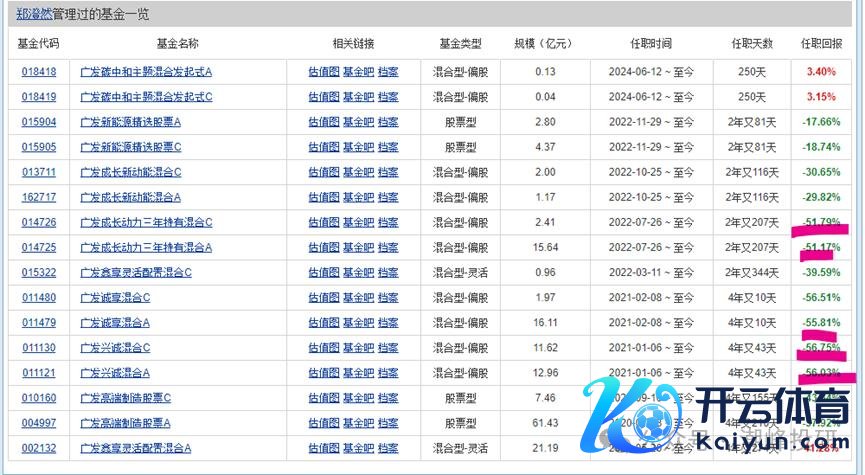This screenshot has width=865, height=475.
Task: Open 估值图 for fund 011480
Action: click(x=323, y=297)
